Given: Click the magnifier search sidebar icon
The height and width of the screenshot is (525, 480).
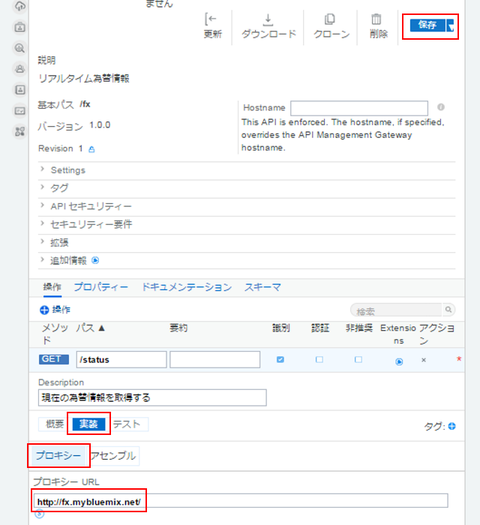Looking at the screenshot, I should tap(20, 48).
